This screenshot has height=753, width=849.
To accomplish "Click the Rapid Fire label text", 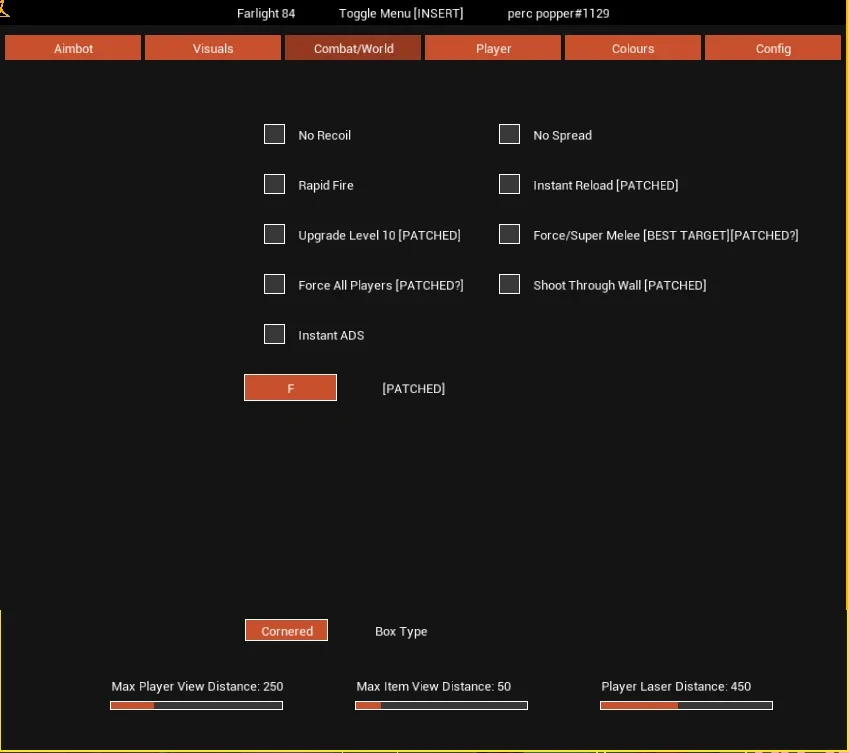I will [326, 186].
